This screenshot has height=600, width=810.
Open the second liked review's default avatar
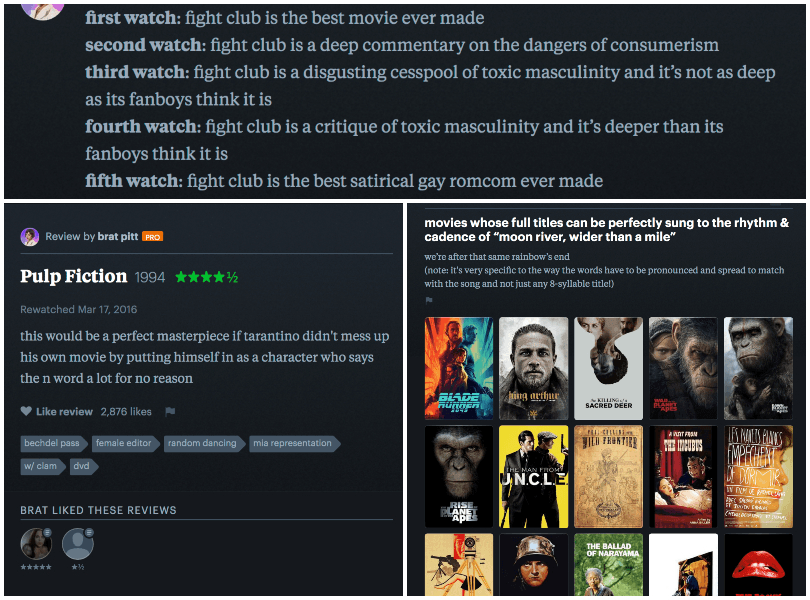pyautogui.click(x=77, y=544)
